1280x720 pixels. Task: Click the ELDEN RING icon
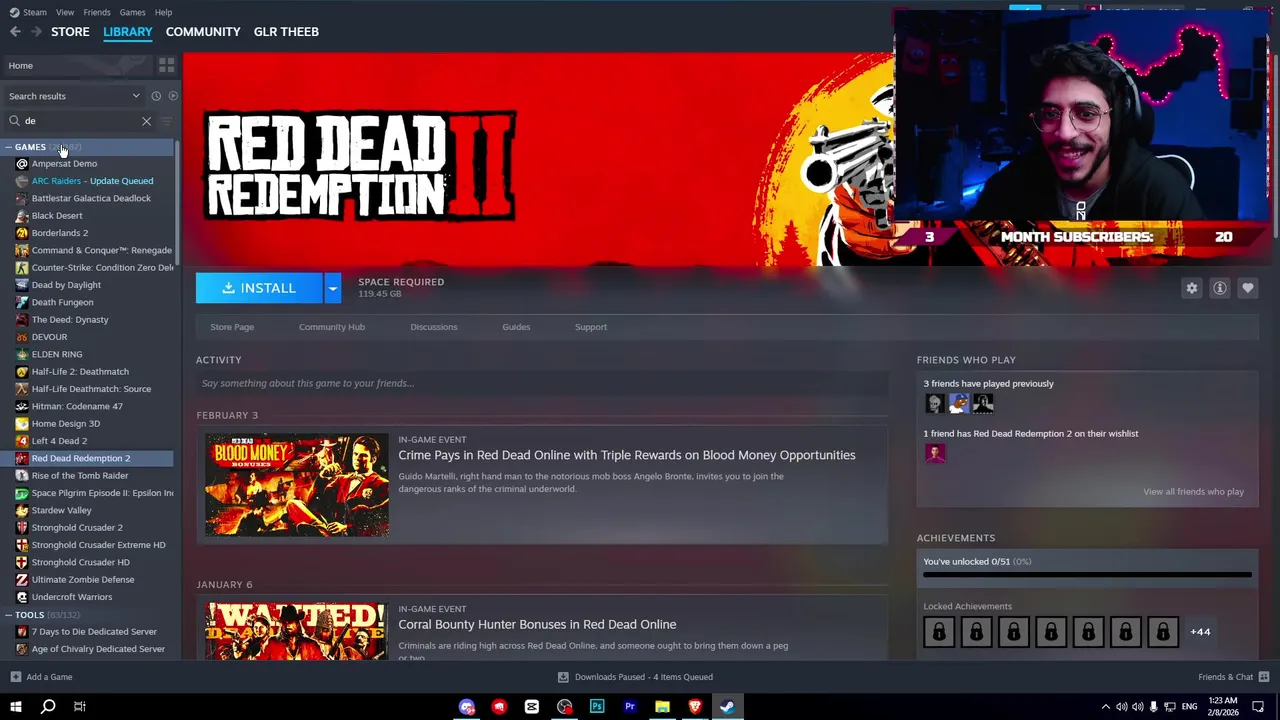click(22, 354)
